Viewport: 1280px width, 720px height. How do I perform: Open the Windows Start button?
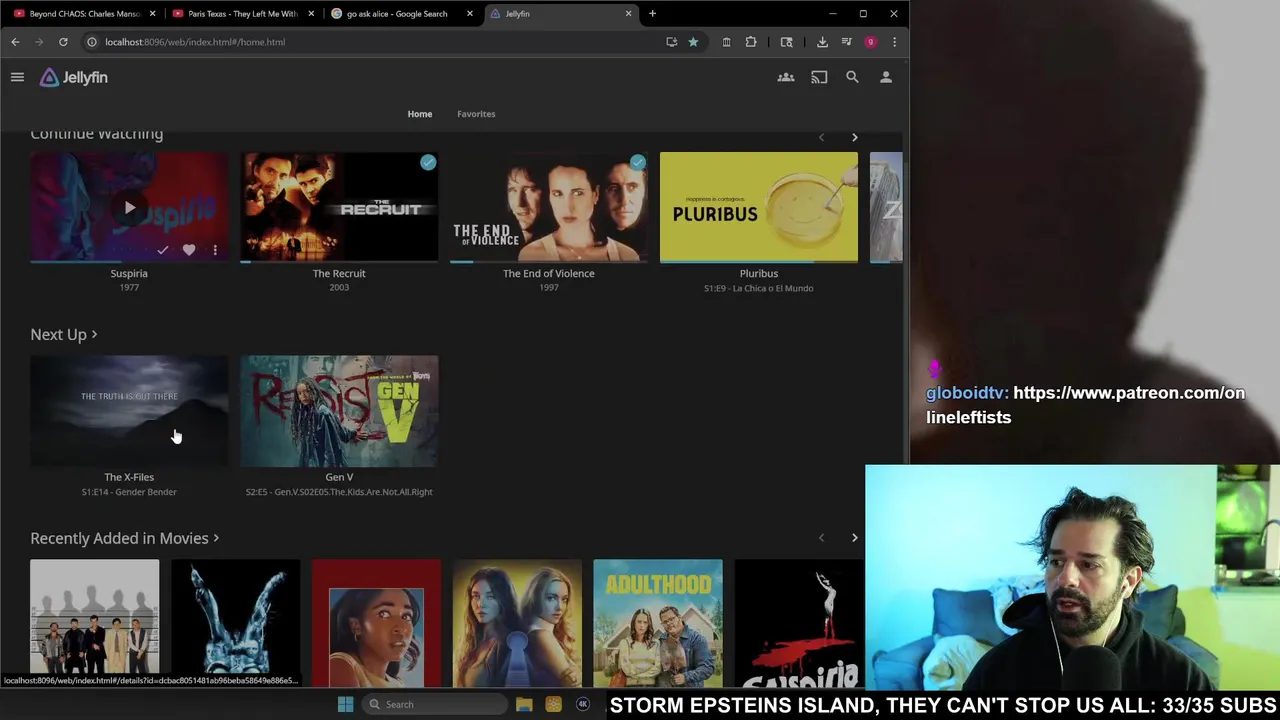coord(345,704)
